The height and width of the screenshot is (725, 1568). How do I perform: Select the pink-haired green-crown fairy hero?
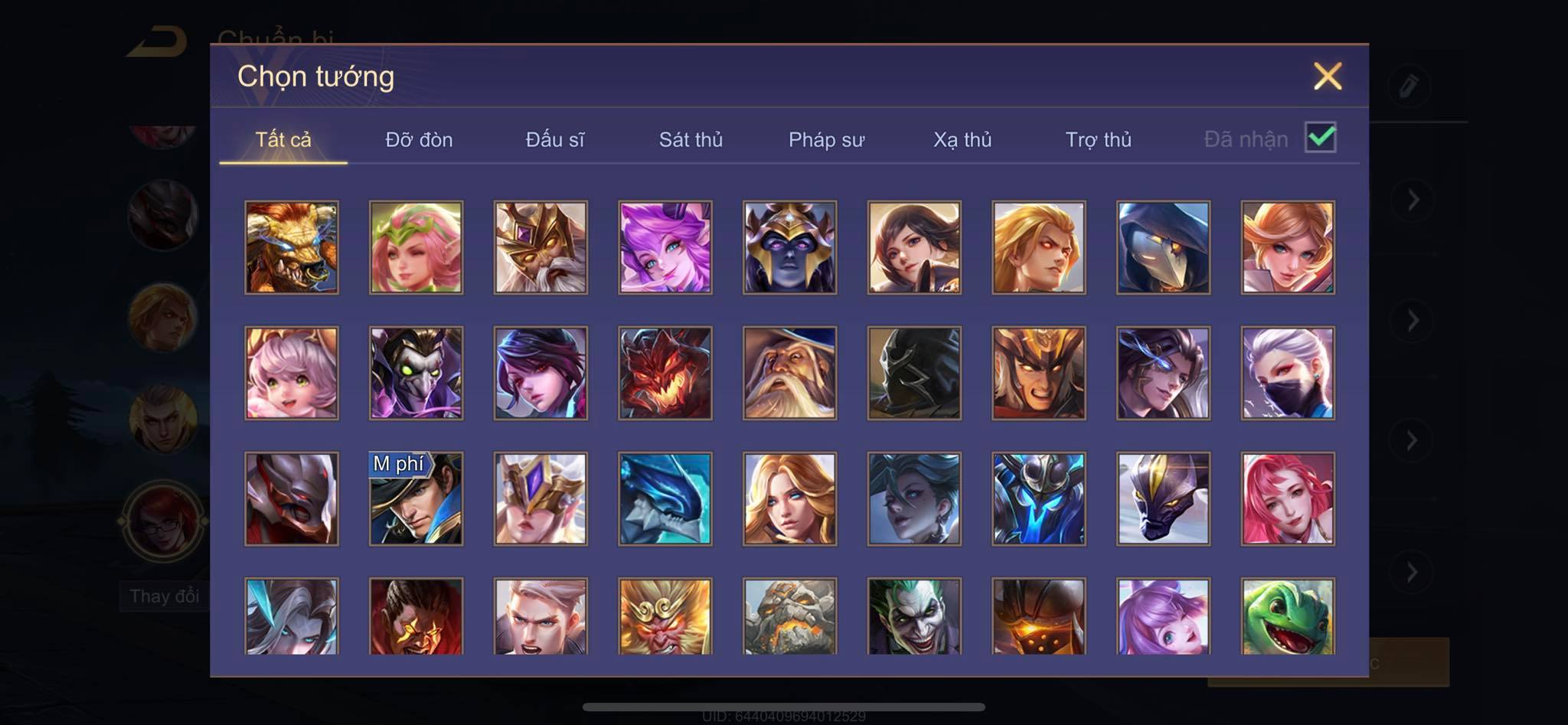click(x=416, y=247)
